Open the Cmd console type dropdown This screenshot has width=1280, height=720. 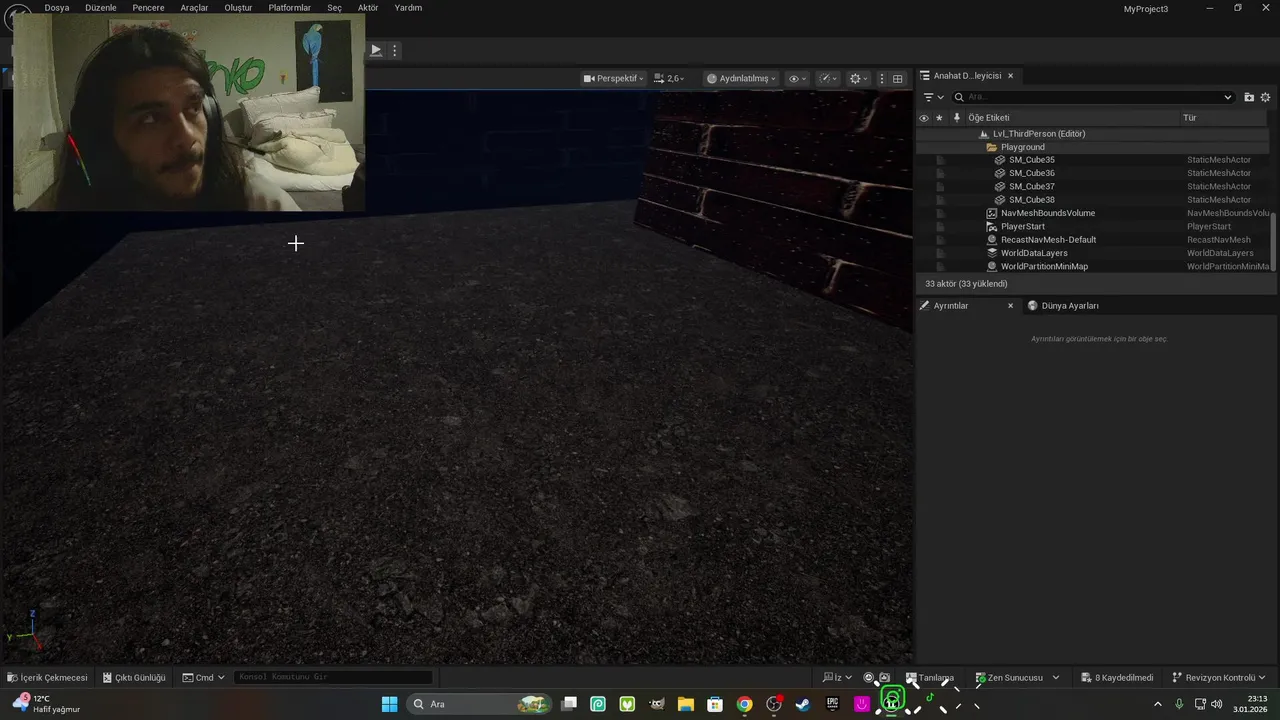[203, 678]
